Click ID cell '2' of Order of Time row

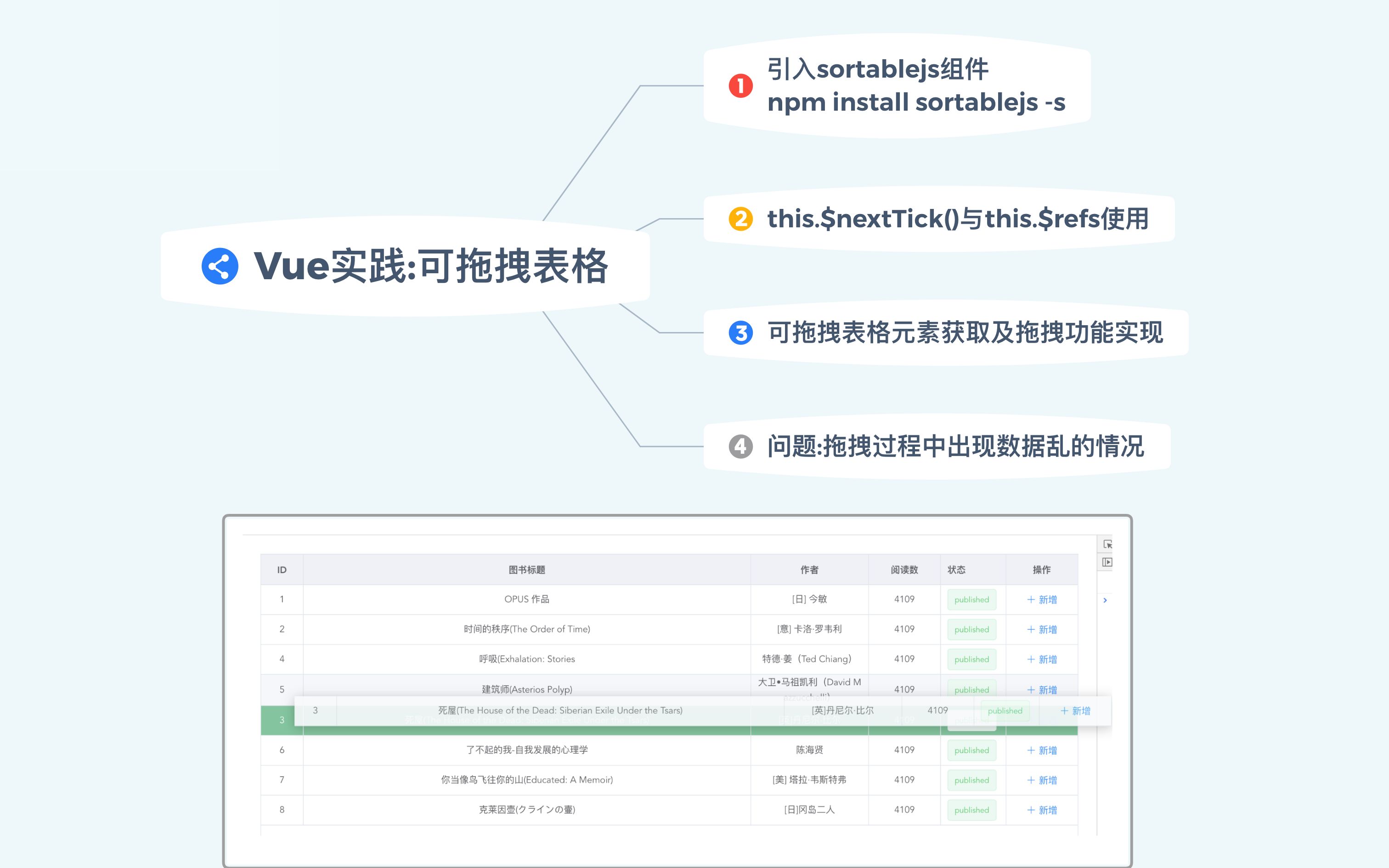tap(282, 629)
